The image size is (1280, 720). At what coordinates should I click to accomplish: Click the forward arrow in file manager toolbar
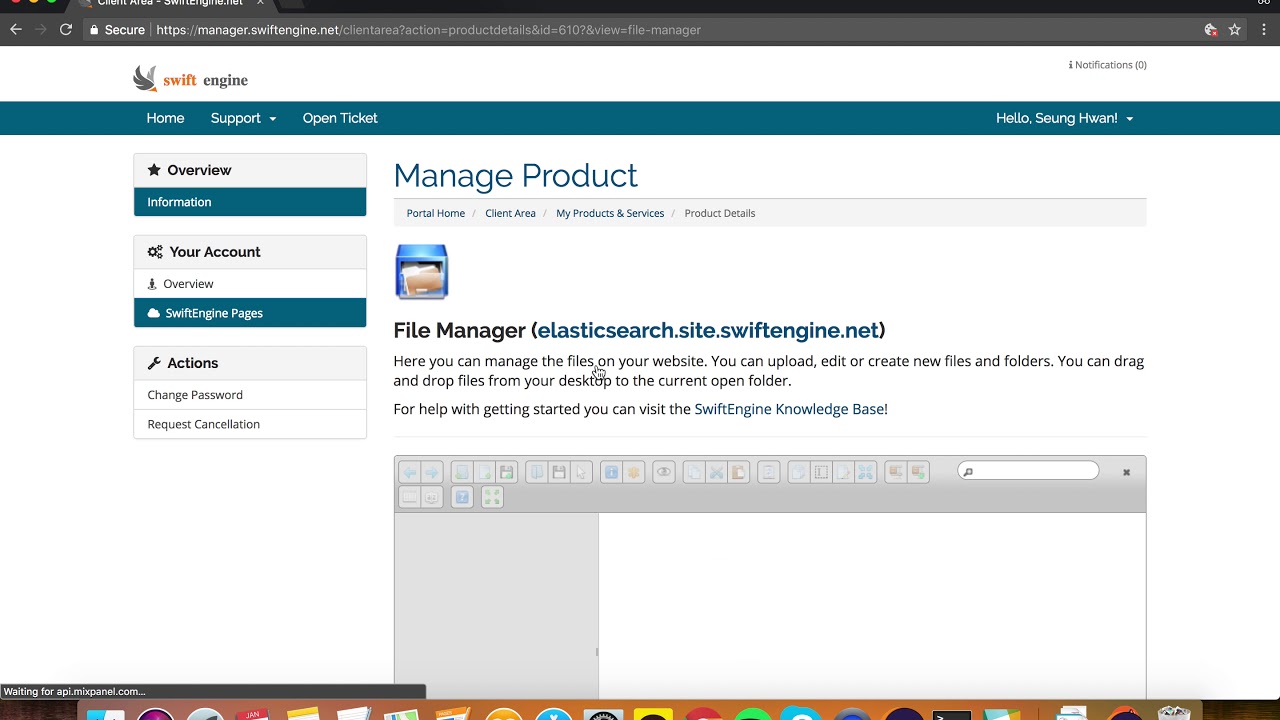click(432, 472)
